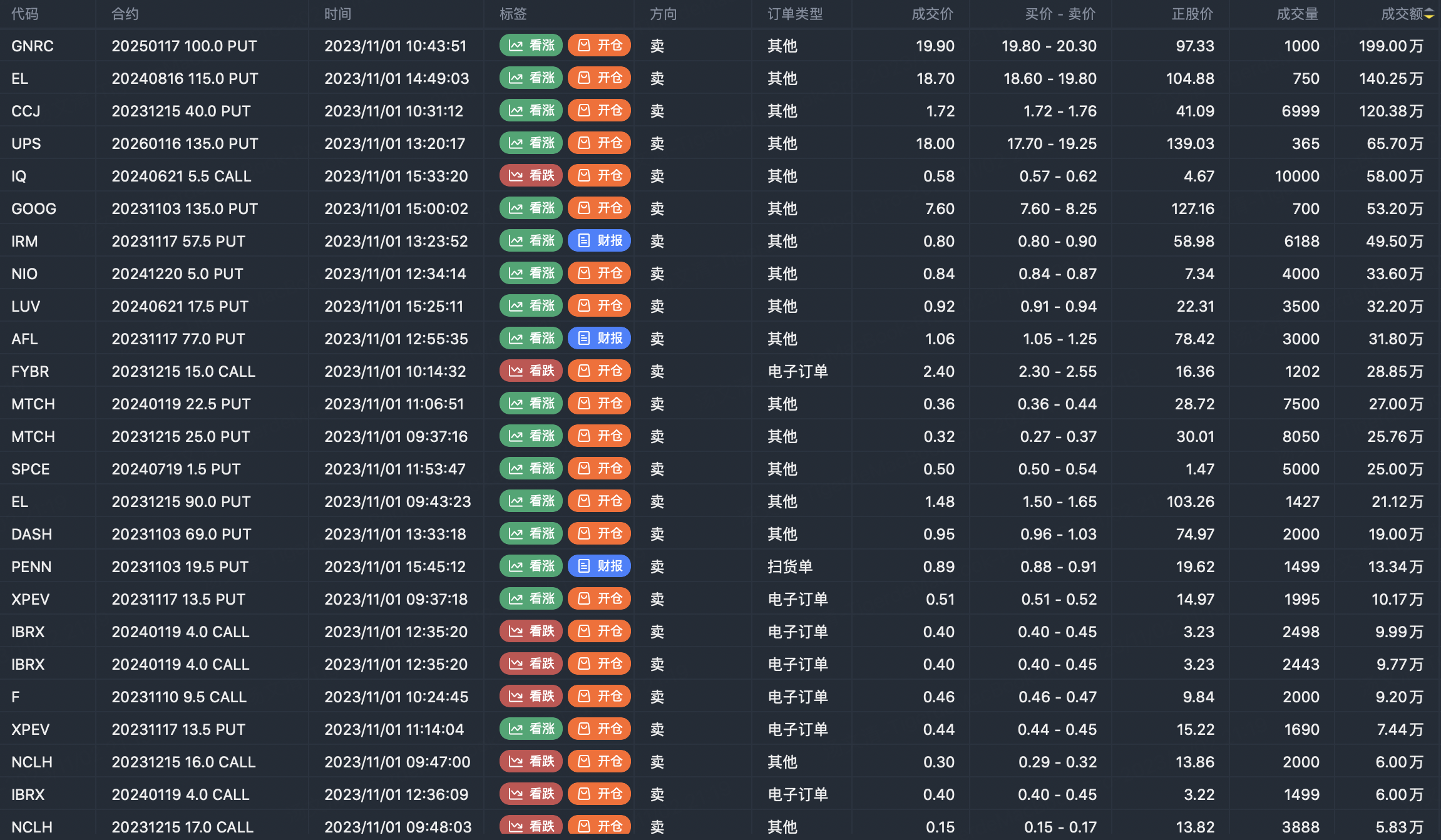Viewport: 1441px width, 840px height.
Task: Click the 看跌 tag in NCLH 16.0 CALL row
Action: point(531,762)
